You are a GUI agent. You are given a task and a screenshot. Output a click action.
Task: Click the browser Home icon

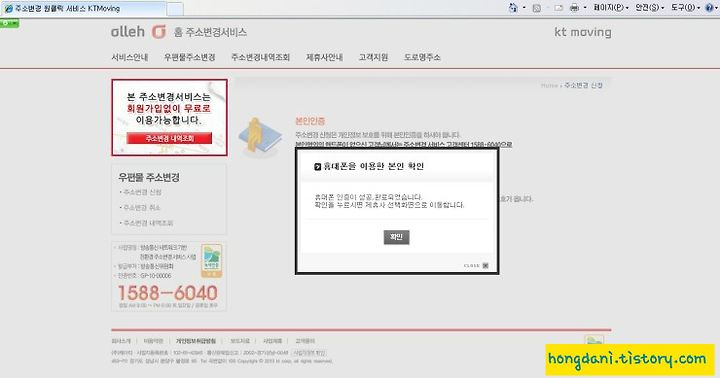click(x=513, y=7)
